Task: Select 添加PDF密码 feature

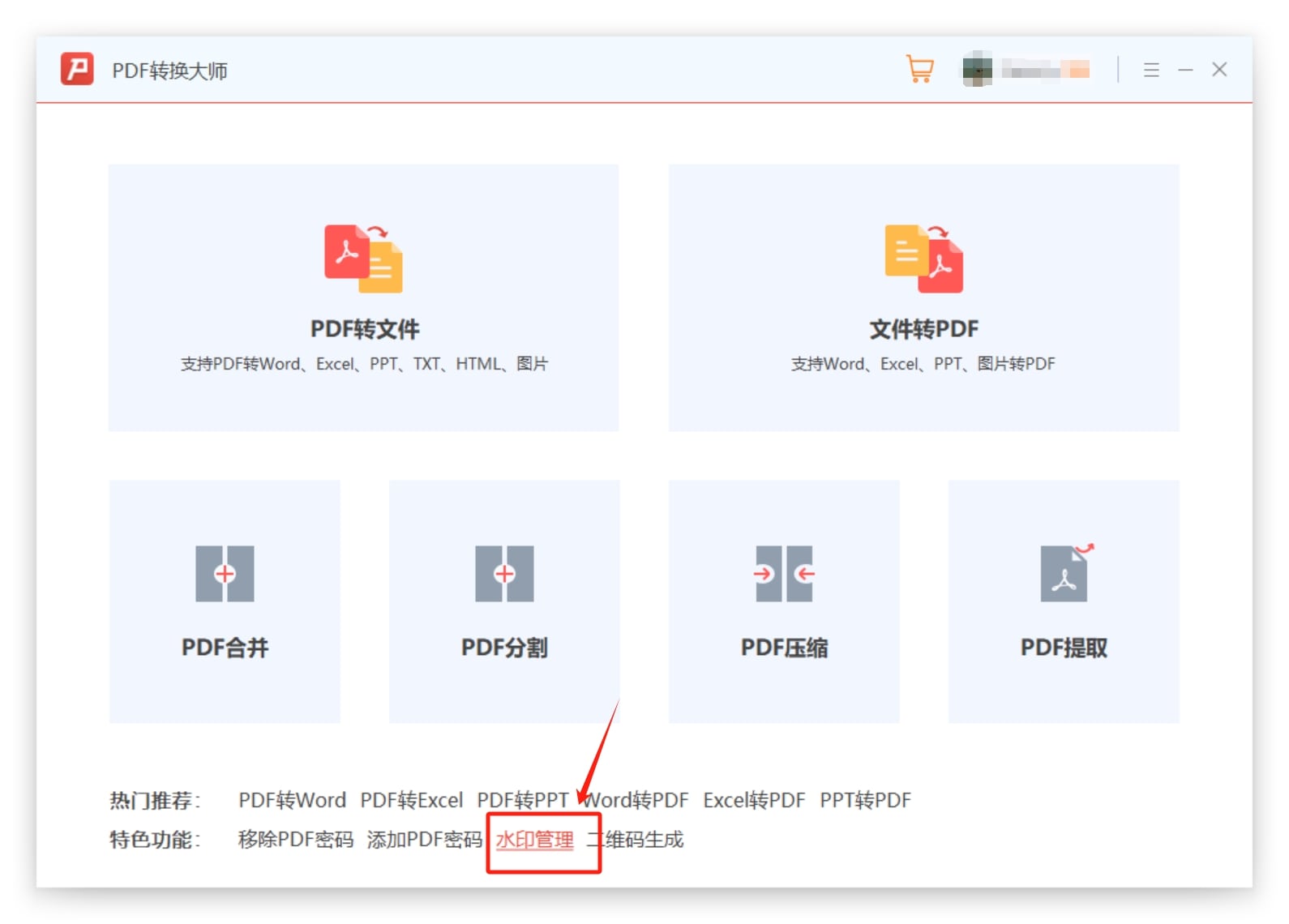Action: pyautogui.click(x=425, y=839)
